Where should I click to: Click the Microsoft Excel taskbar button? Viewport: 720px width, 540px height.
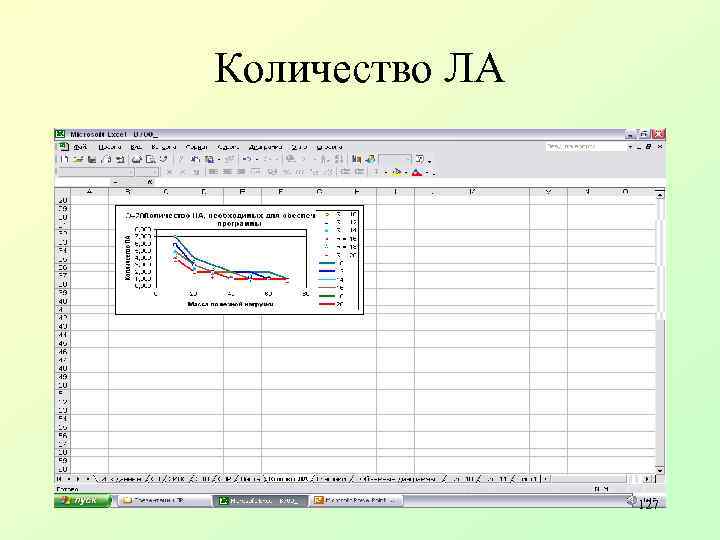[260, 501]
